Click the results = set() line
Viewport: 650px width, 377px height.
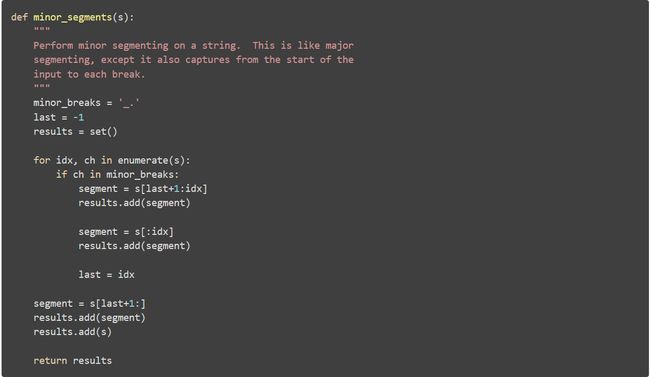coord(75,132)
